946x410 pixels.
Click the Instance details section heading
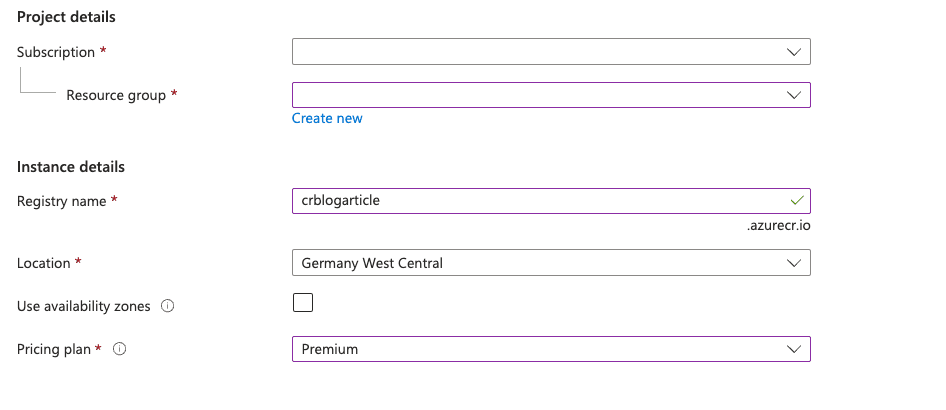(x=71, y=167)
